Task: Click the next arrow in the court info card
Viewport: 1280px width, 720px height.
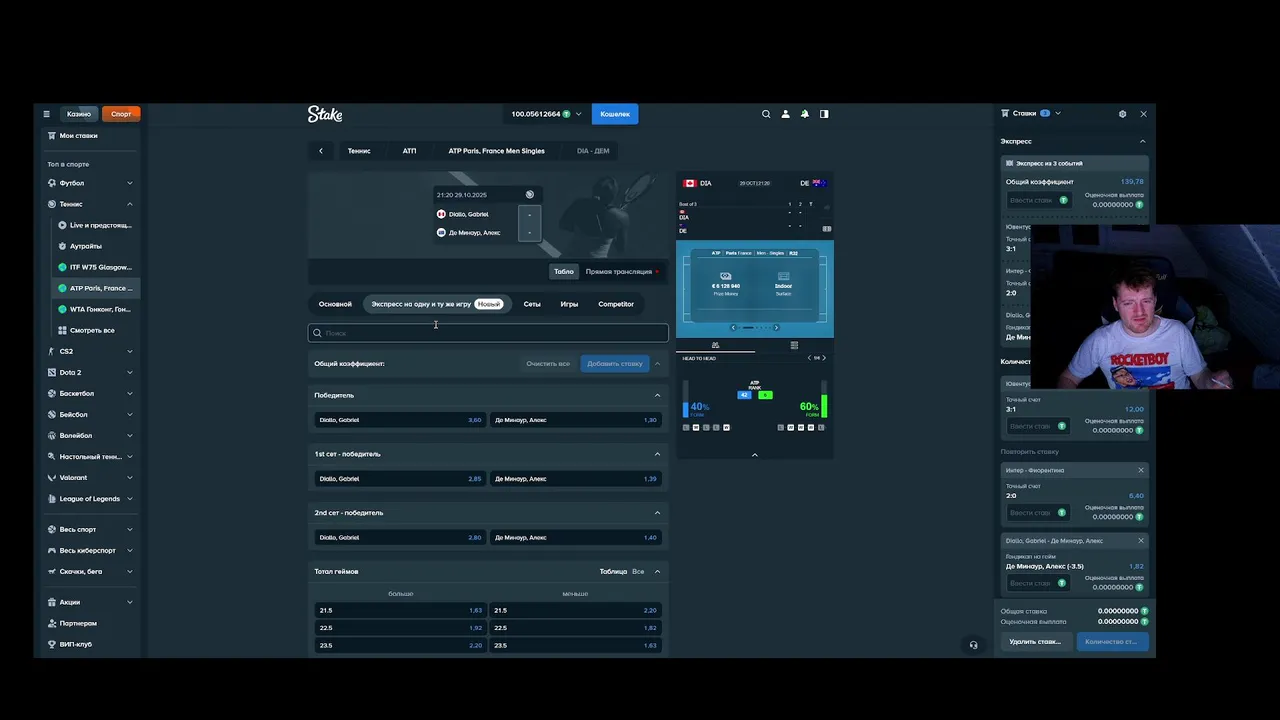Action: point(776,327)
